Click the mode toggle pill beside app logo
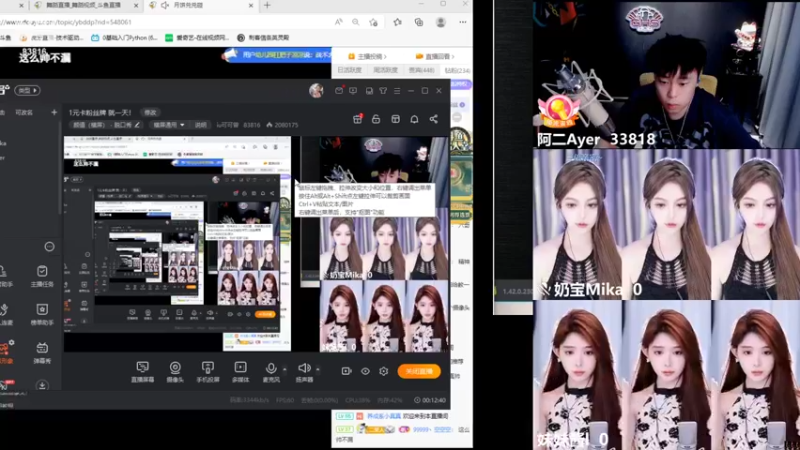800x450 pixels. click(x=27, y=90)
